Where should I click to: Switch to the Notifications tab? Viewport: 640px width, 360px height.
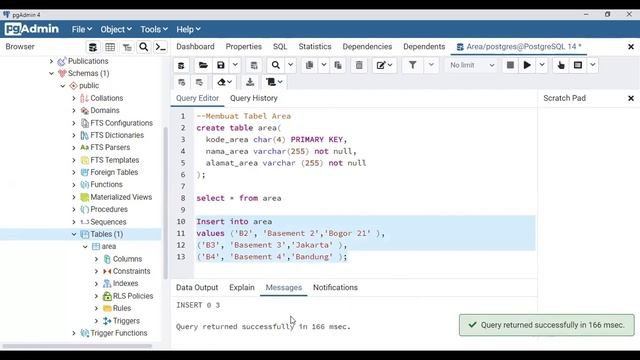(x=335, y=287)
